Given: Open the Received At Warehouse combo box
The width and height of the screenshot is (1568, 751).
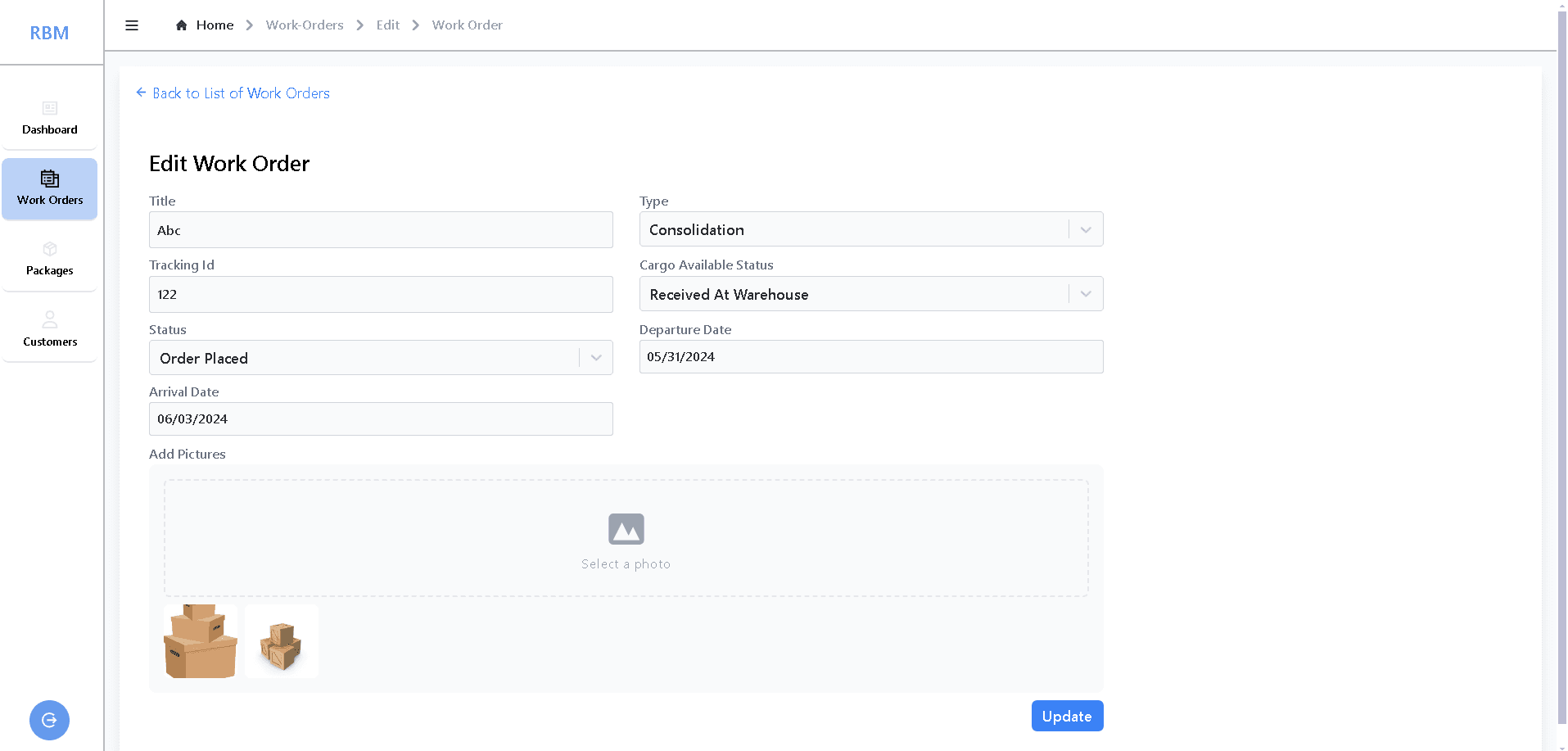Looking at the screenshot, I should tap(871, 294).
